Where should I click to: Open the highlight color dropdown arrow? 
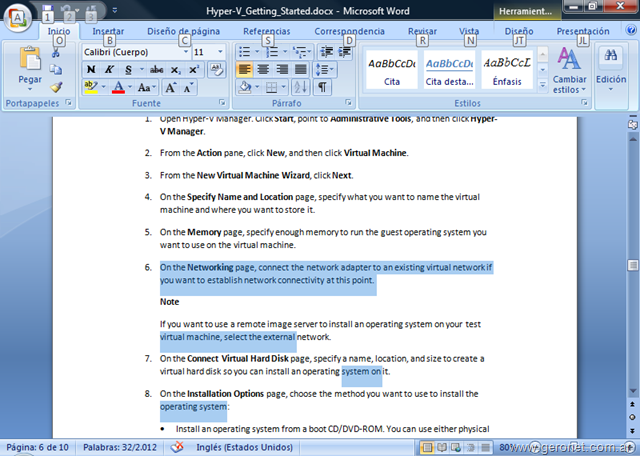103,87
